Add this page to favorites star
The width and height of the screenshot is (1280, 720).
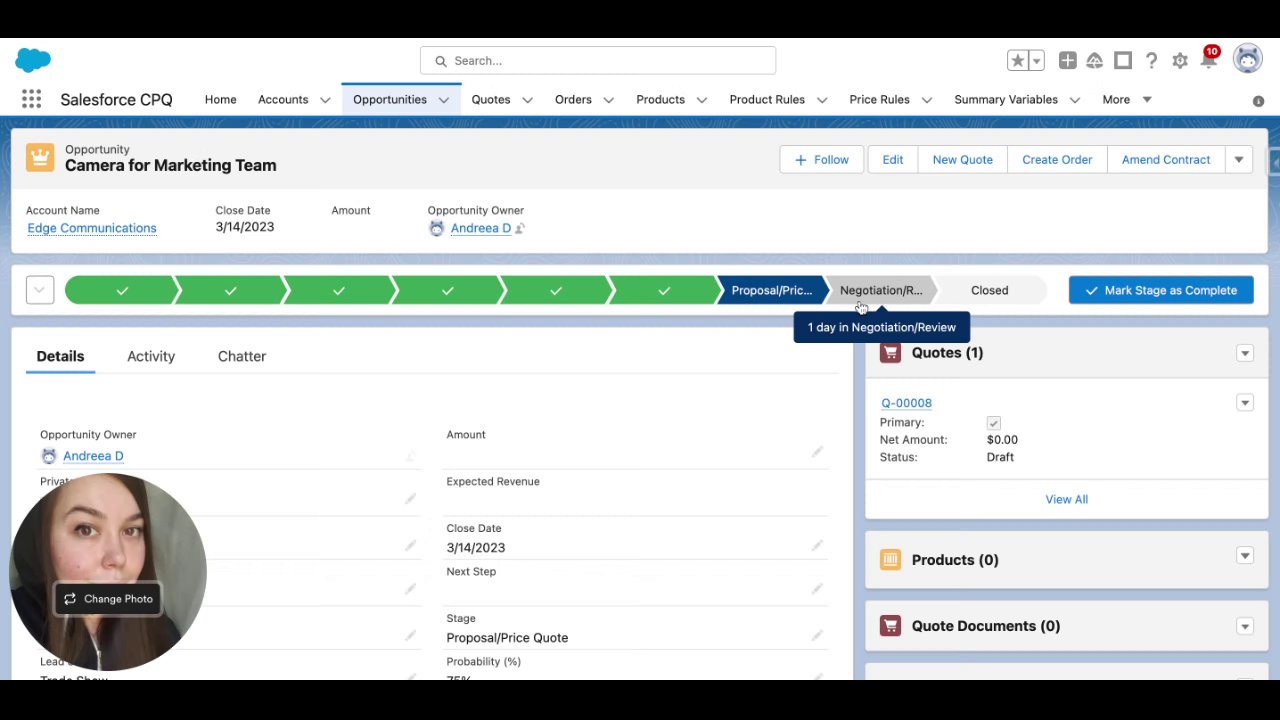coord(1018,61)
